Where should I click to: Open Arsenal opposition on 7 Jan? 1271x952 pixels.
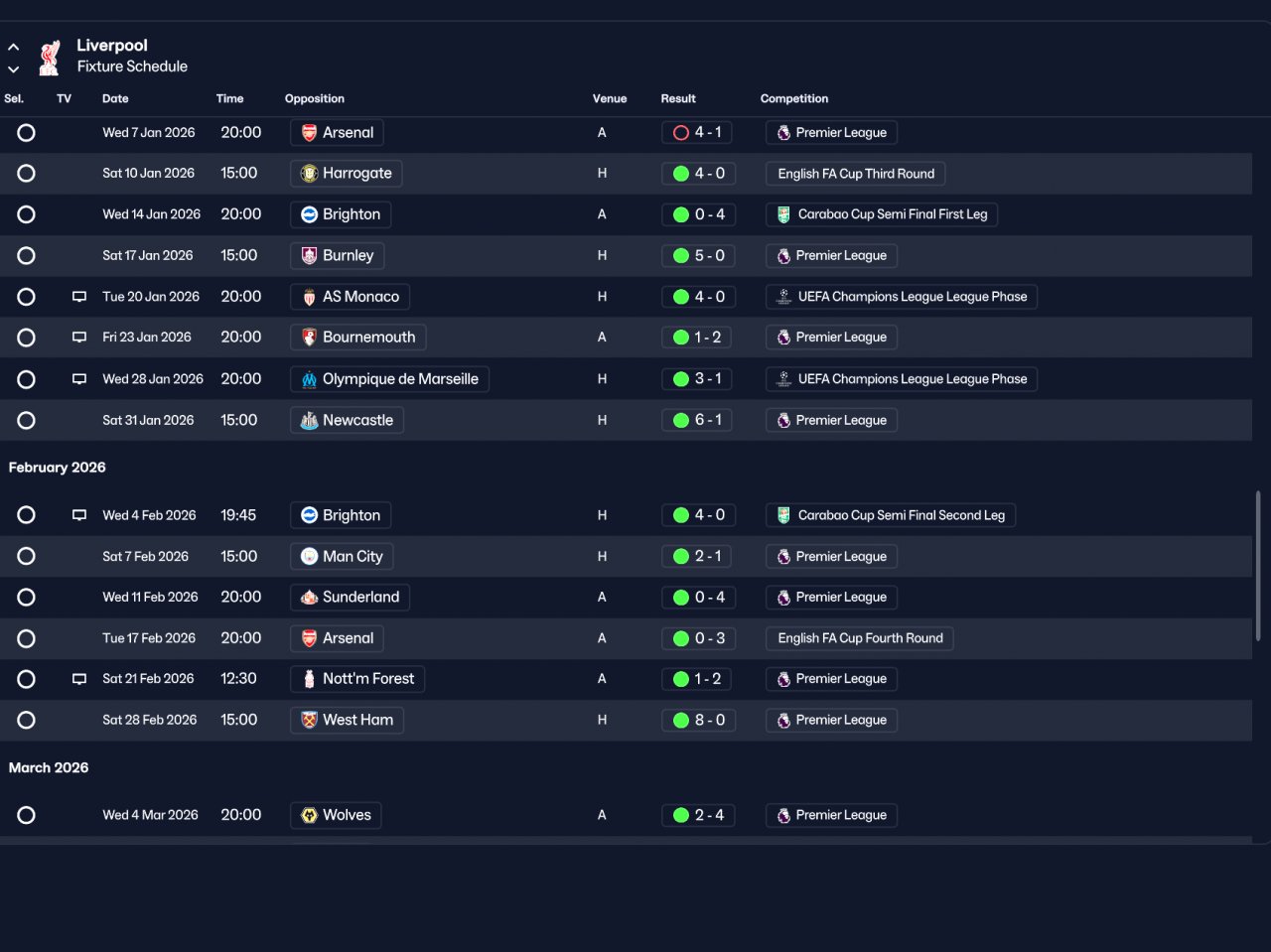click(337, 132)
